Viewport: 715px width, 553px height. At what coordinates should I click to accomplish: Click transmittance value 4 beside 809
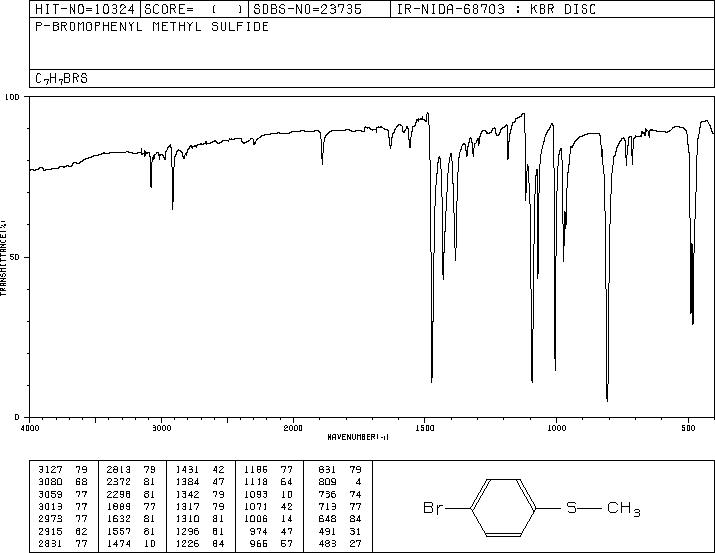[358, 482]
